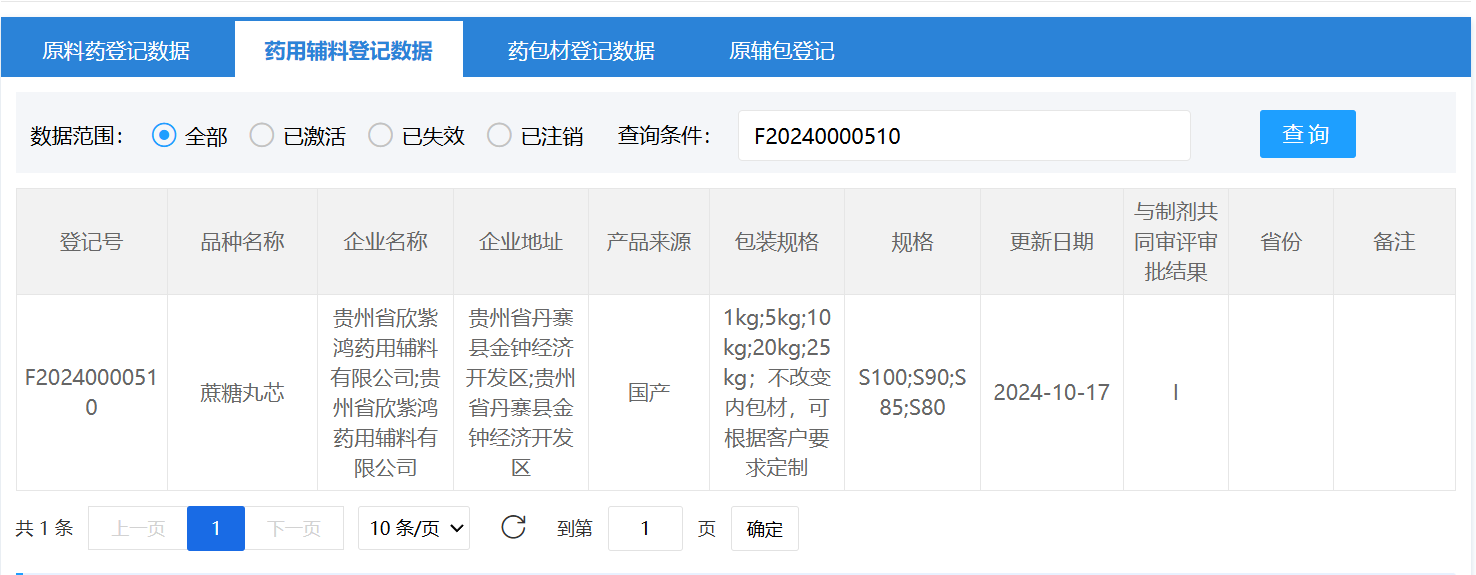Select the 已注销 radio button
Viewport: 1476px width, 575px height.
click(x=499, y=136)
